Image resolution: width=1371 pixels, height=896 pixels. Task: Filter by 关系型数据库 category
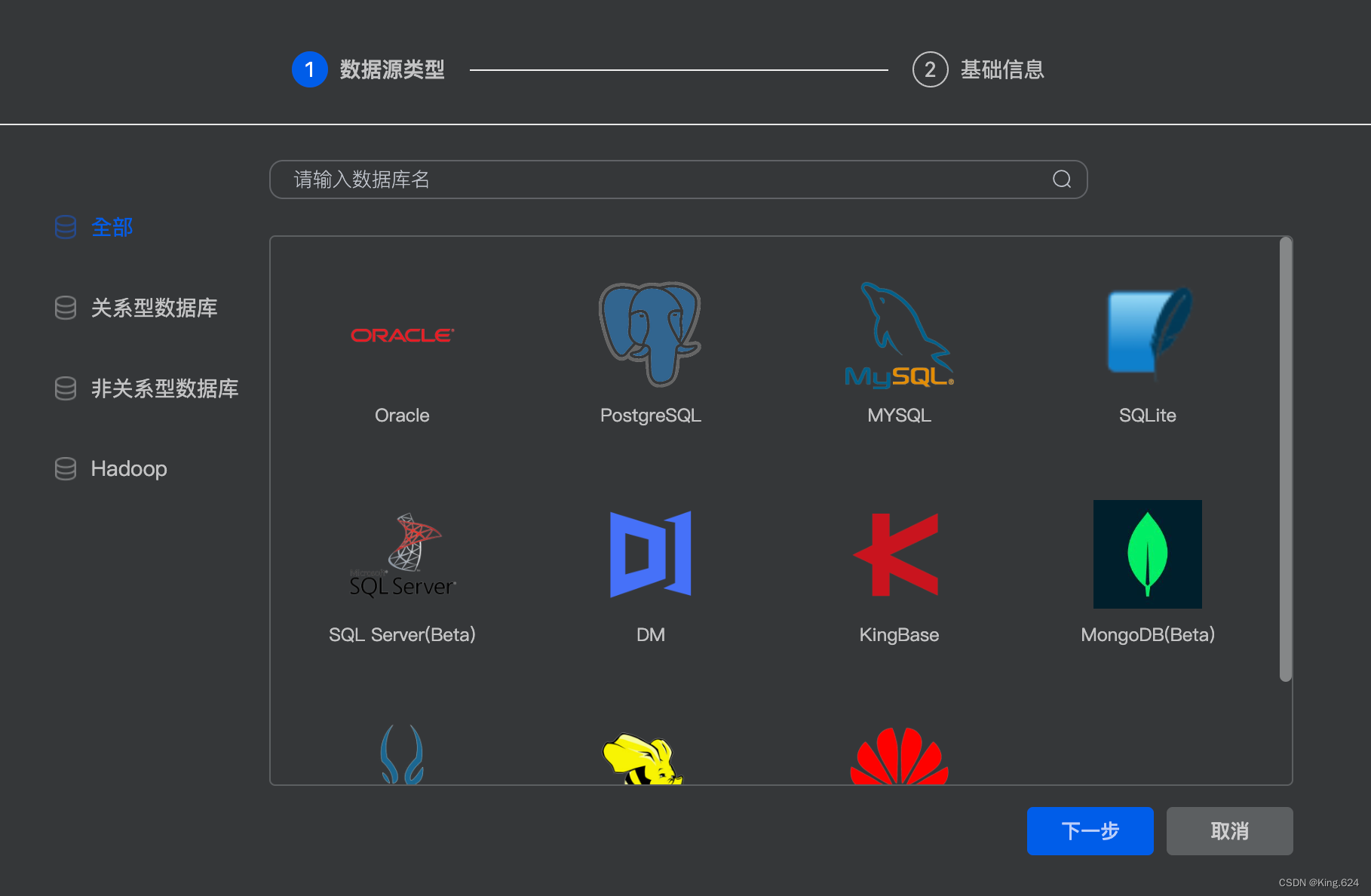pos(154,308)
